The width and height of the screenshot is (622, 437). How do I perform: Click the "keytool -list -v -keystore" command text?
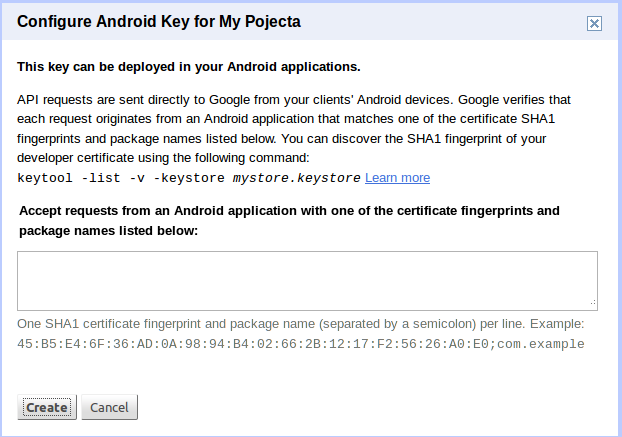click(122, 178)
